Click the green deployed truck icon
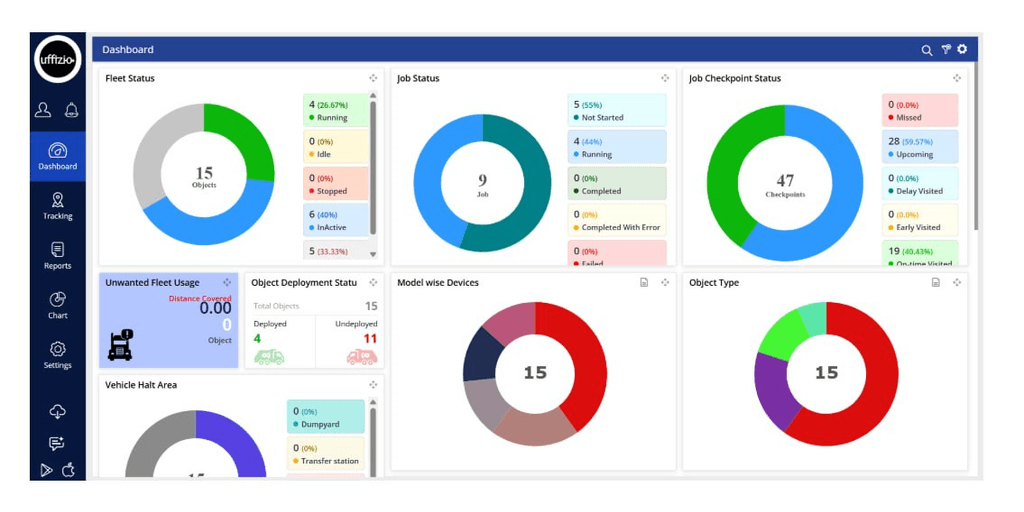Viewport: 1024px width, 512px height. [269, 357]
